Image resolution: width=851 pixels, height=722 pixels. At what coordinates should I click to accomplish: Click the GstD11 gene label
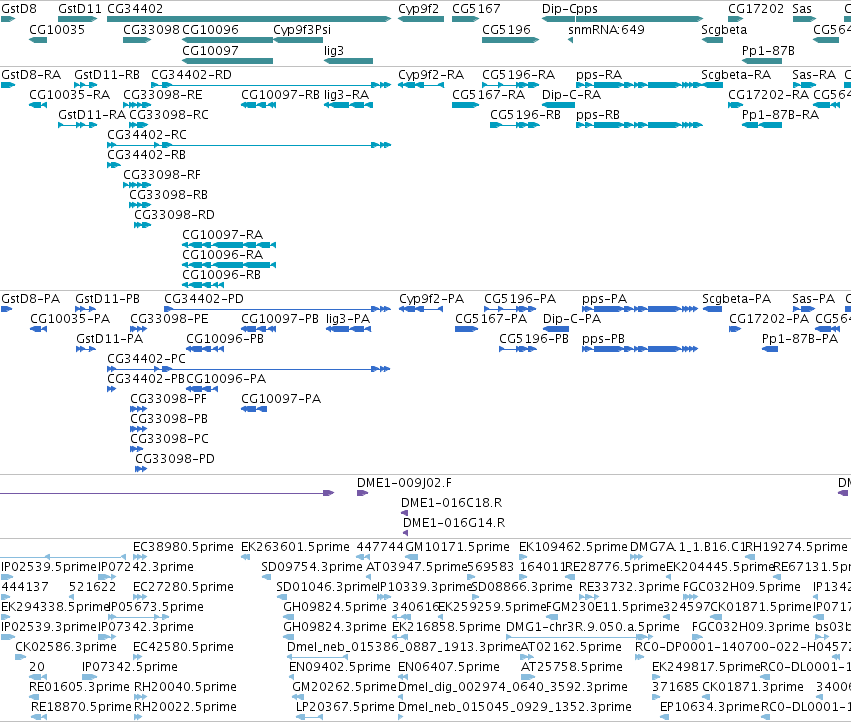point(79,9)
